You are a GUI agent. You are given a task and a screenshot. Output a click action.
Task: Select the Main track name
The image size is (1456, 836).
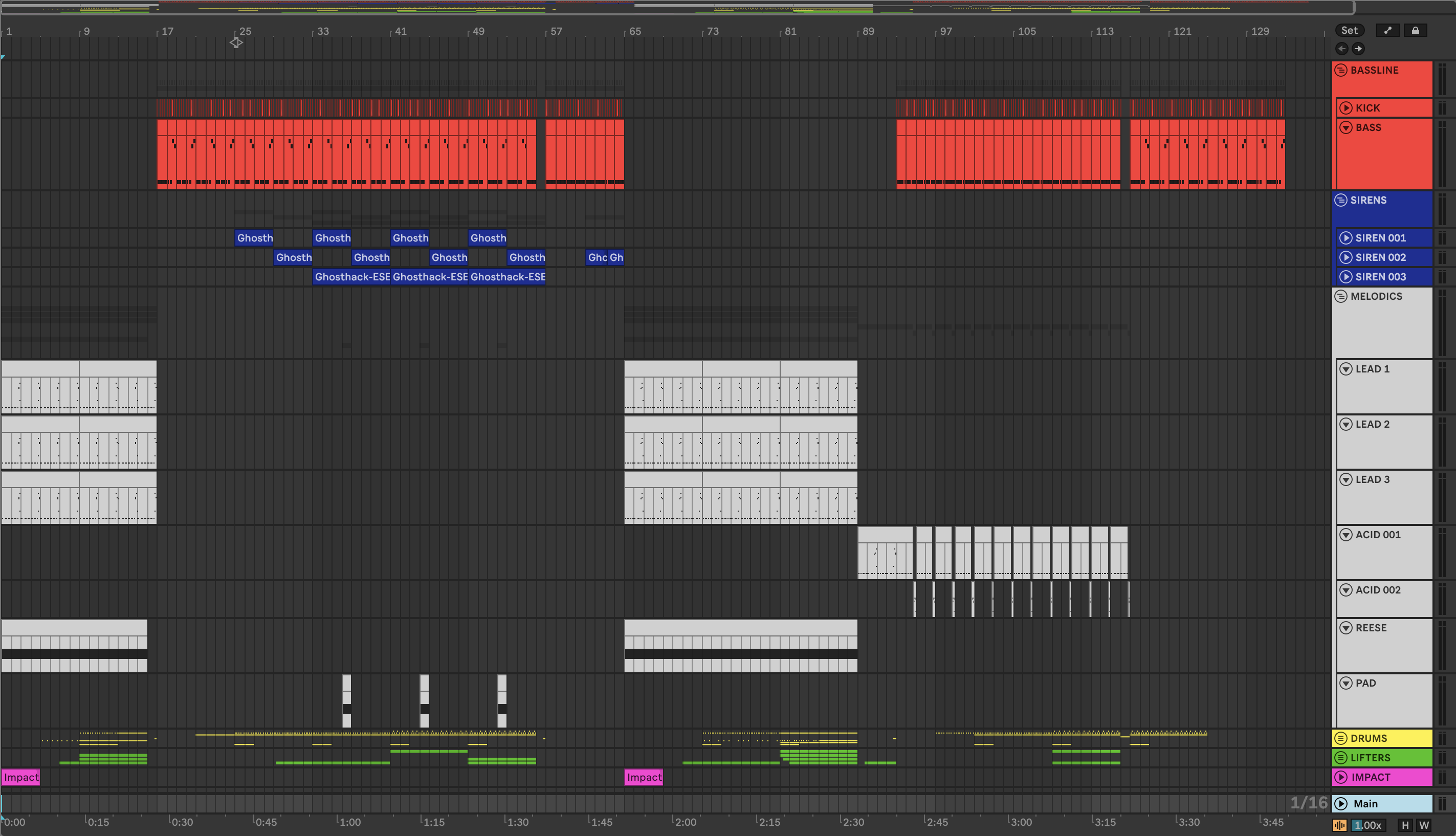[1365, 804]
